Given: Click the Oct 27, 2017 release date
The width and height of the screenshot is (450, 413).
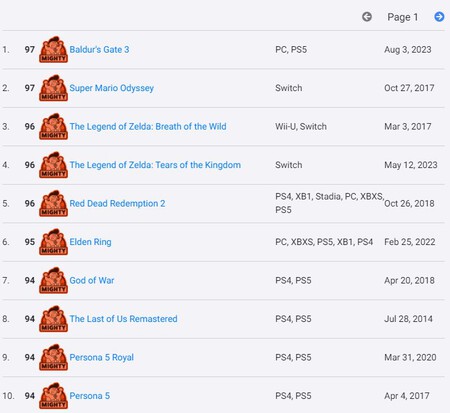Looking at the screenshot, I should pos(409,88).
